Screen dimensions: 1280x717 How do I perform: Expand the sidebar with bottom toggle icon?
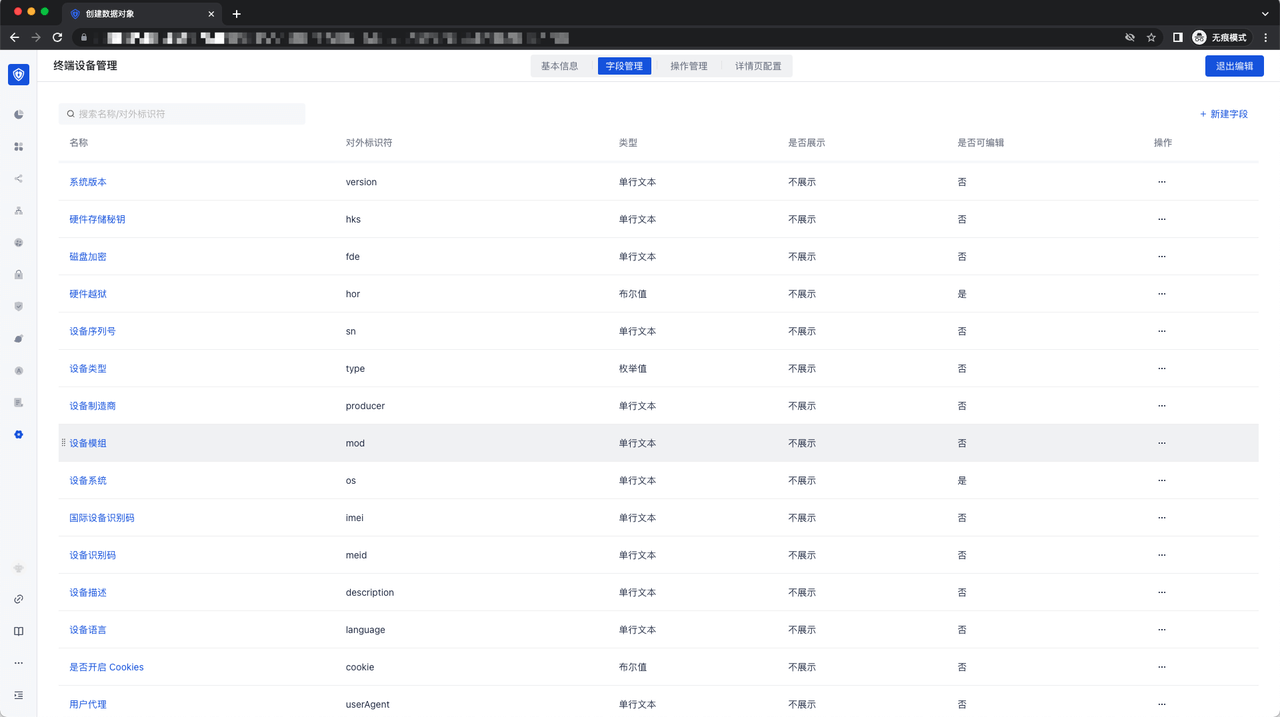click(x=18, y=695)
